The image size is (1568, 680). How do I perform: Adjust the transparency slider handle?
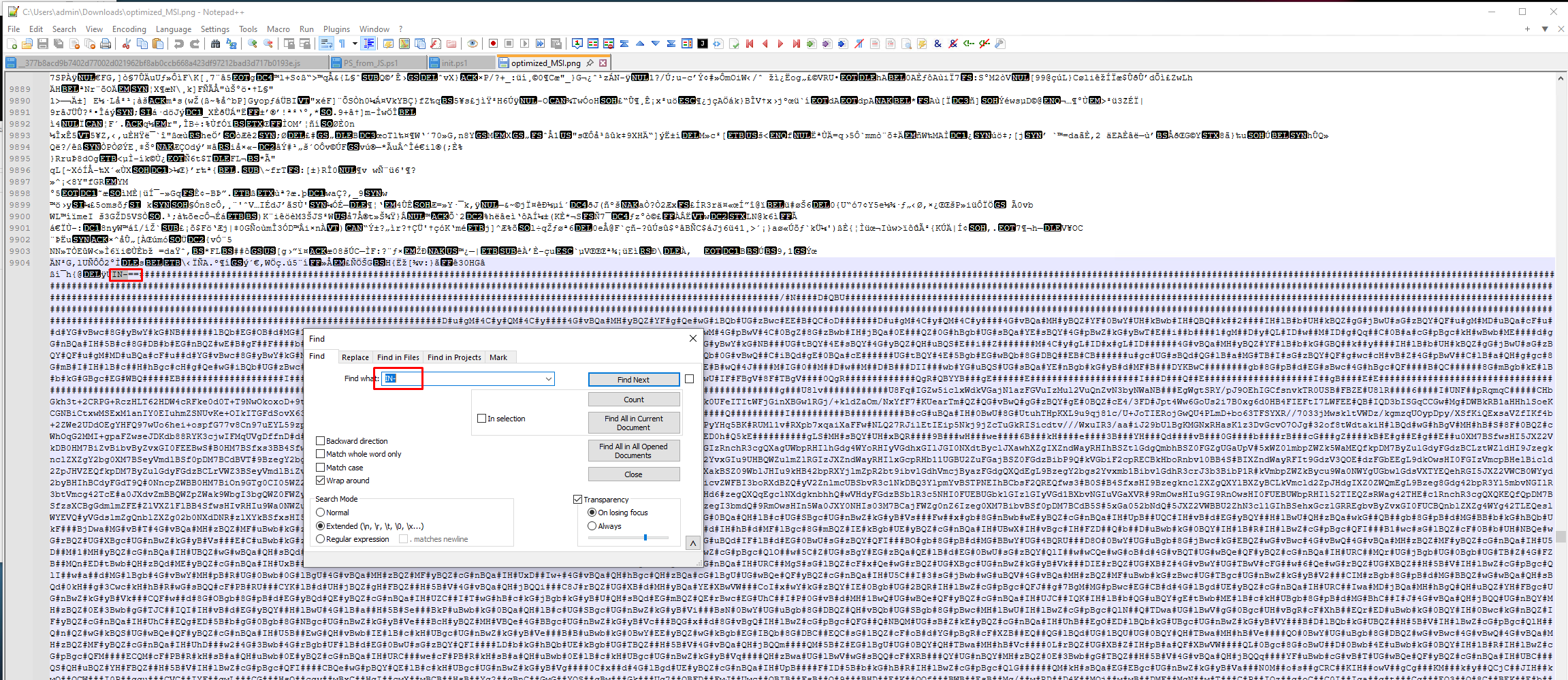(645, 538)
